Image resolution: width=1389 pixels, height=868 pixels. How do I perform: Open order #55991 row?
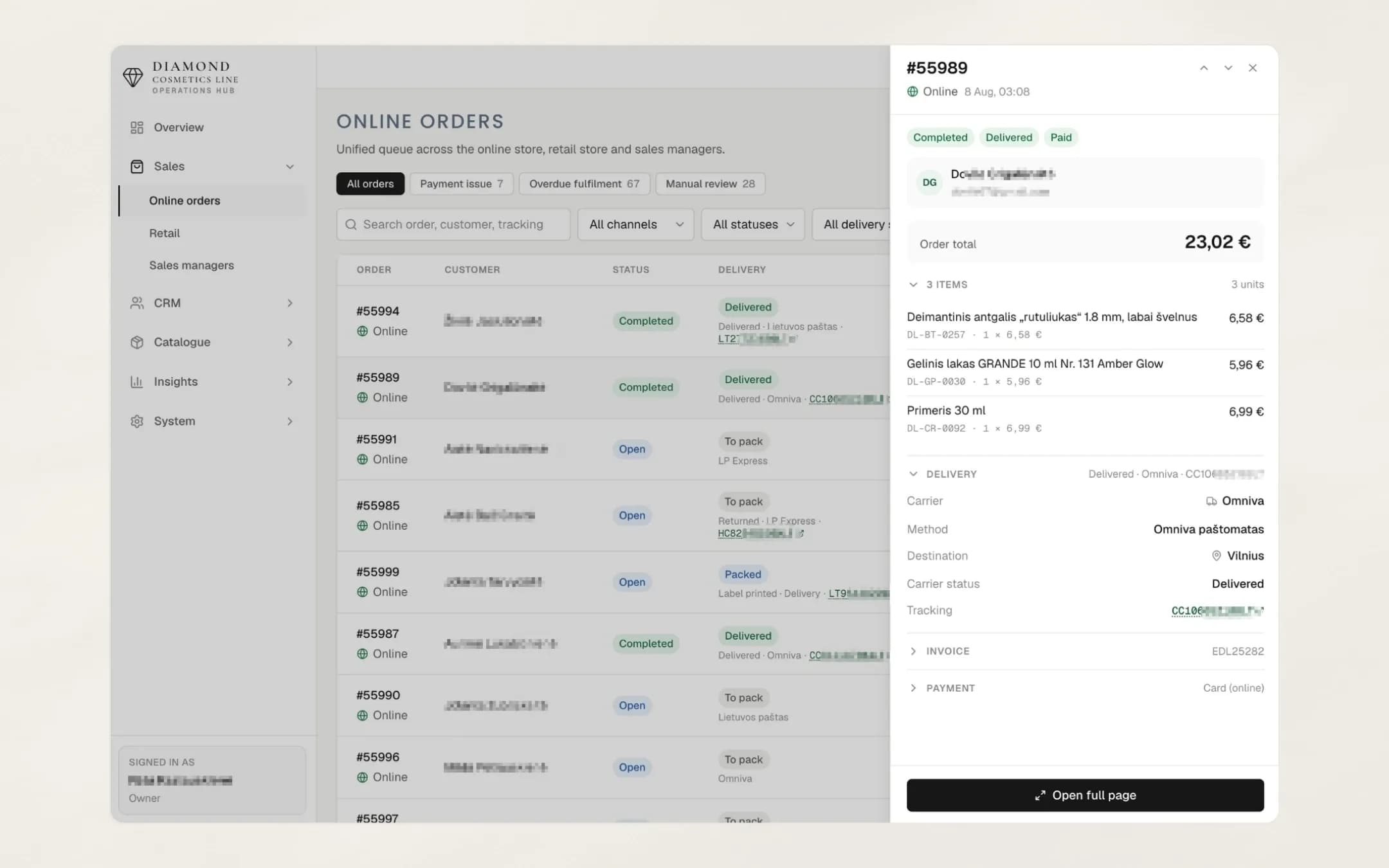coord(613,449)
